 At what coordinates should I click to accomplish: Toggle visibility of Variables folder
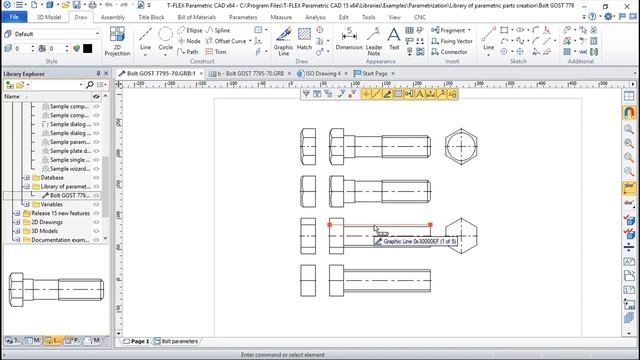tap(96, 204)
